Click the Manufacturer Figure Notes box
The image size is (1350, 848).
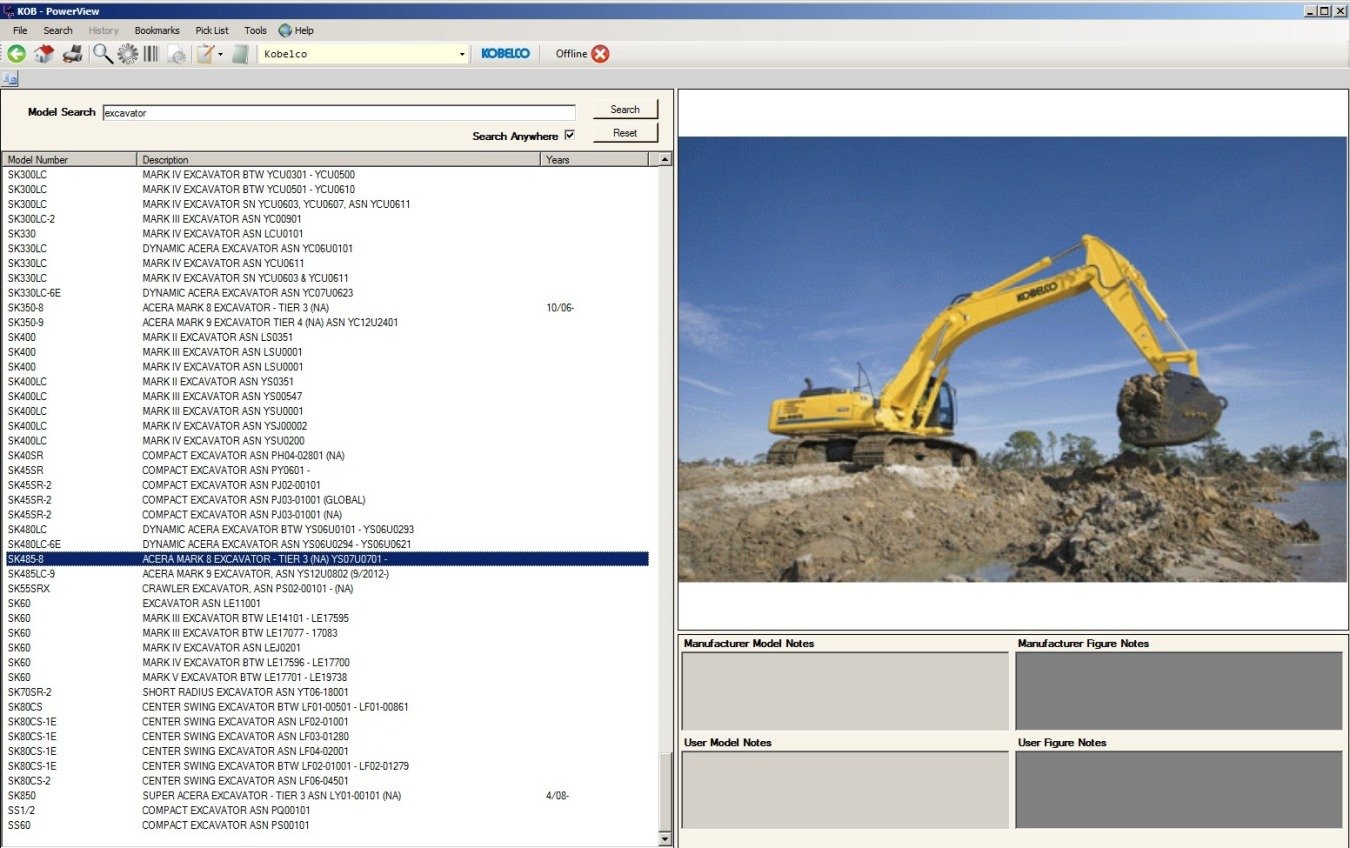tap(1179, 691)
